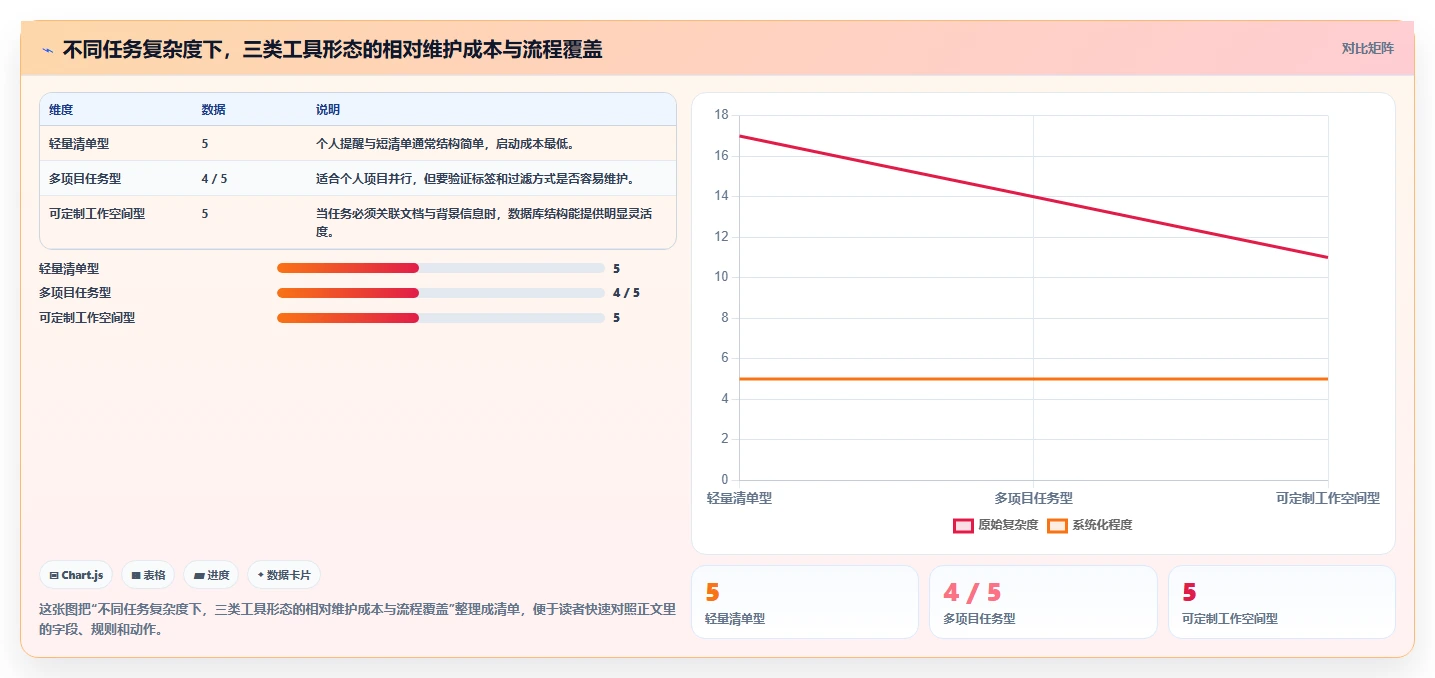Click the 维度 column header

coord(61,110)
